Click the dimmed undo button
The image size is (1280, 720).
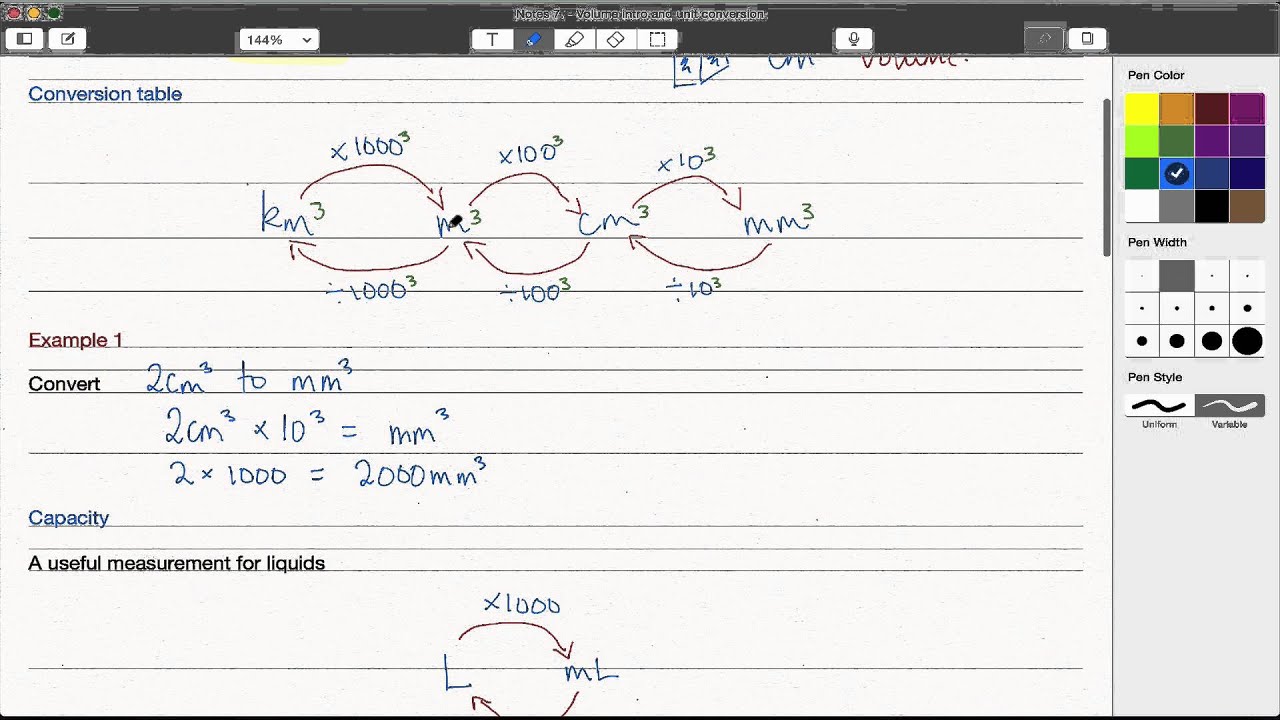pyautogui.click(x=1045, y=39)
